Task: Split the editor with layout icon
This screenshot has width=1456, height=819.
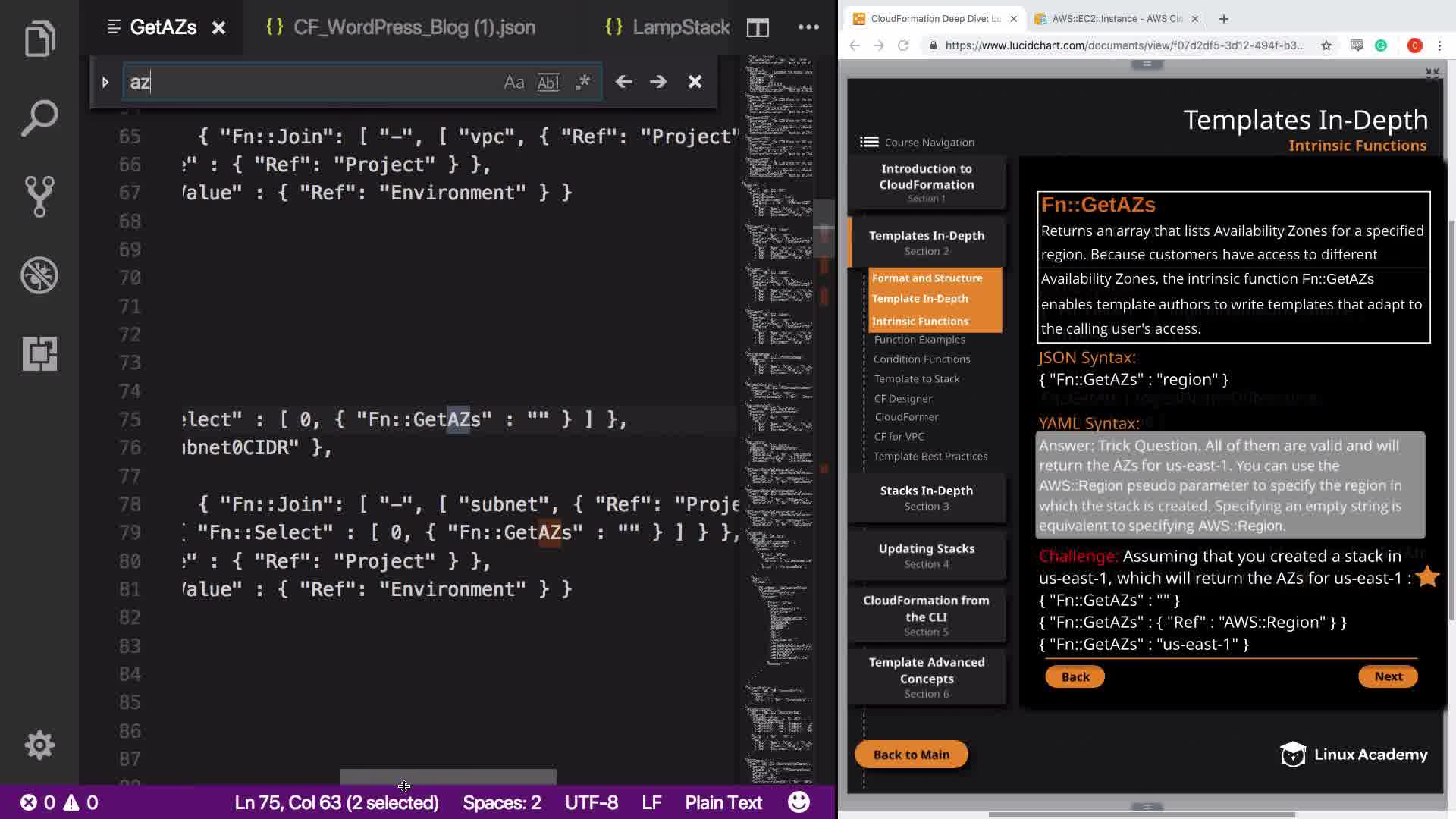Action: pyautogui.click(x=758, y=28)
